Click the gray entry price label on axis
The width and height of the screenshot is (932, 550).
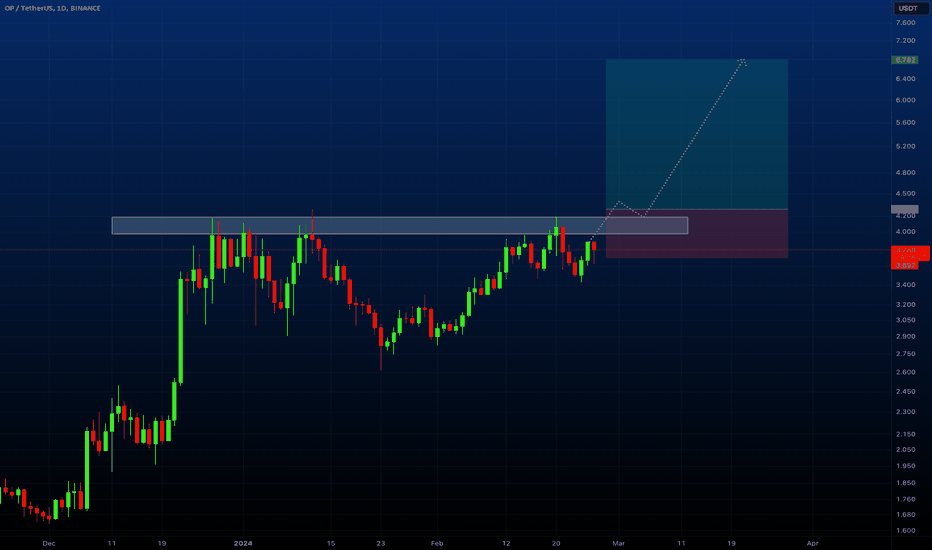click(x=905, y=209)
